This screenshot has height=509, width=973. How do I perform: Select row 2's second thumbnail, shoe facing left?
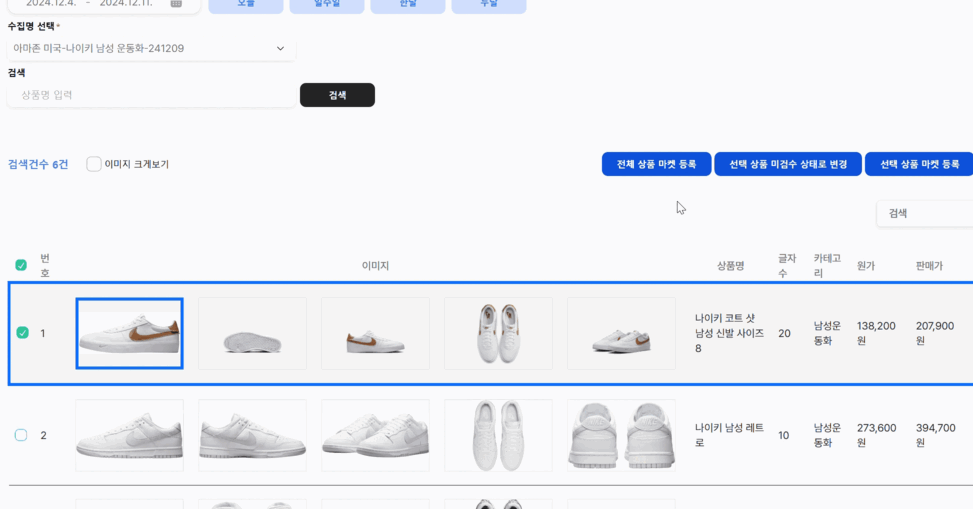[252, 435]
